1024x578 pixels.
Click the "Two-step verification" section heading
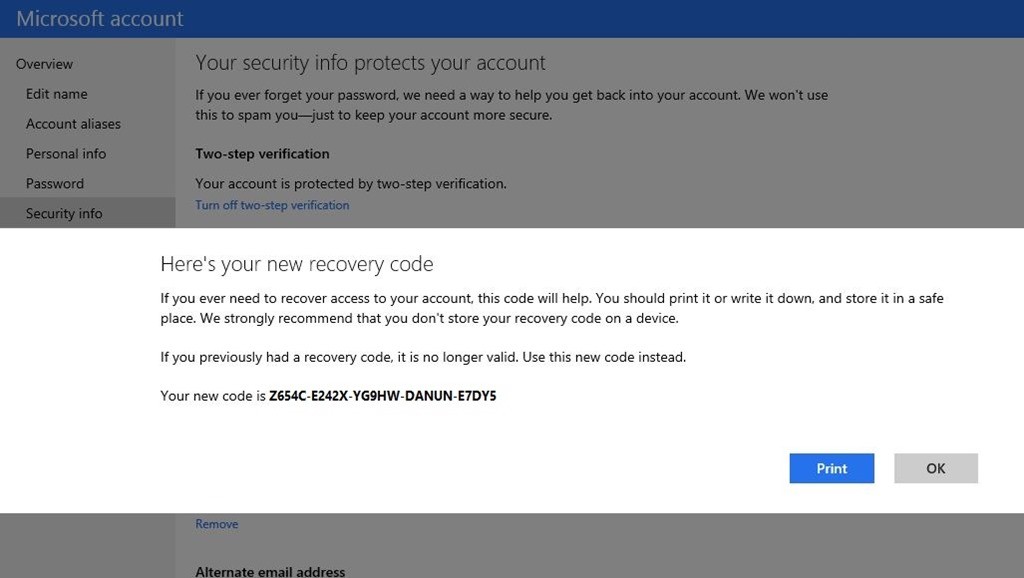pos(261,153)
